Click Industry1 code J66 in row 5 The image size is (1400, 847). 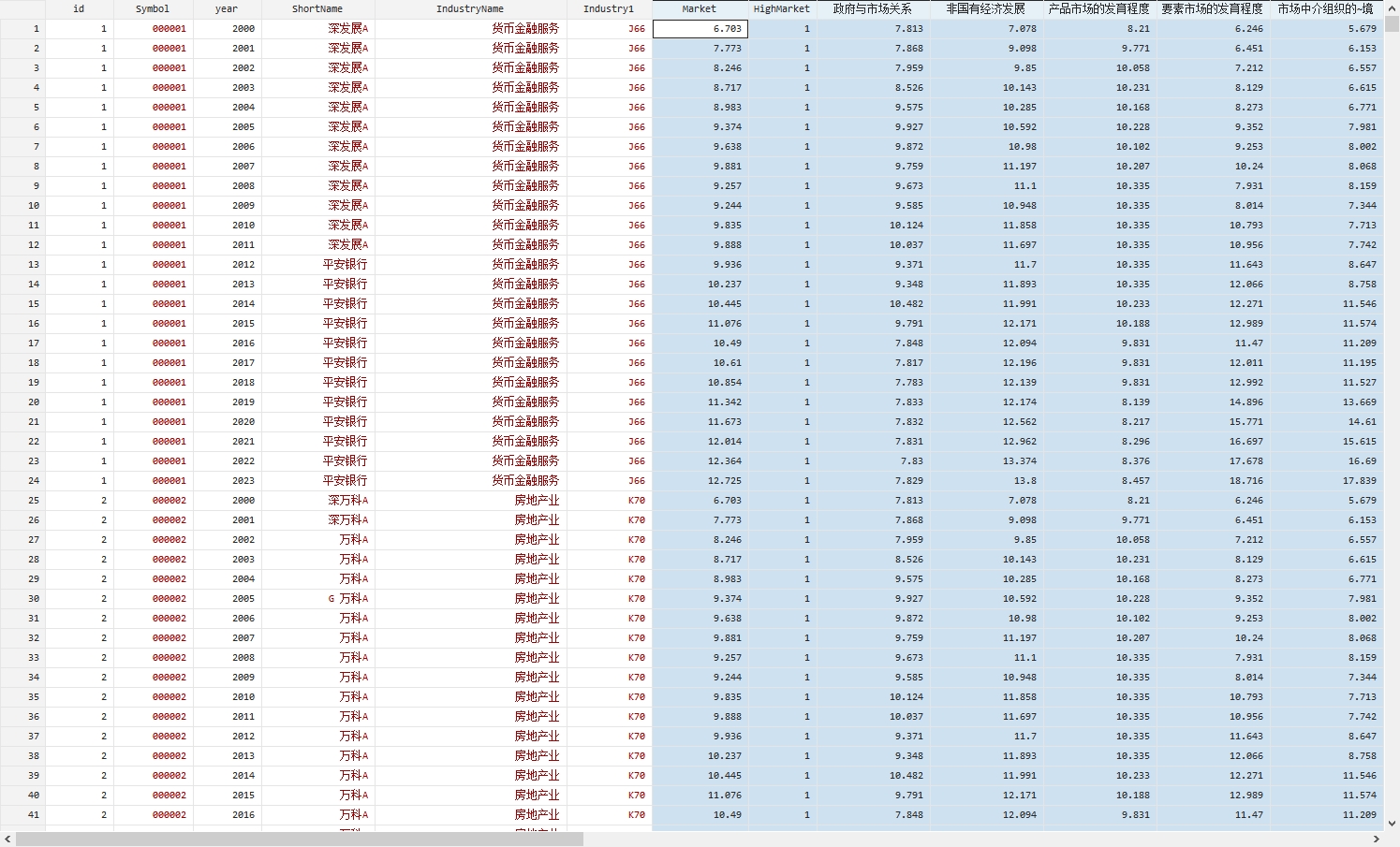pyautogui.click(x=610, y=108)
